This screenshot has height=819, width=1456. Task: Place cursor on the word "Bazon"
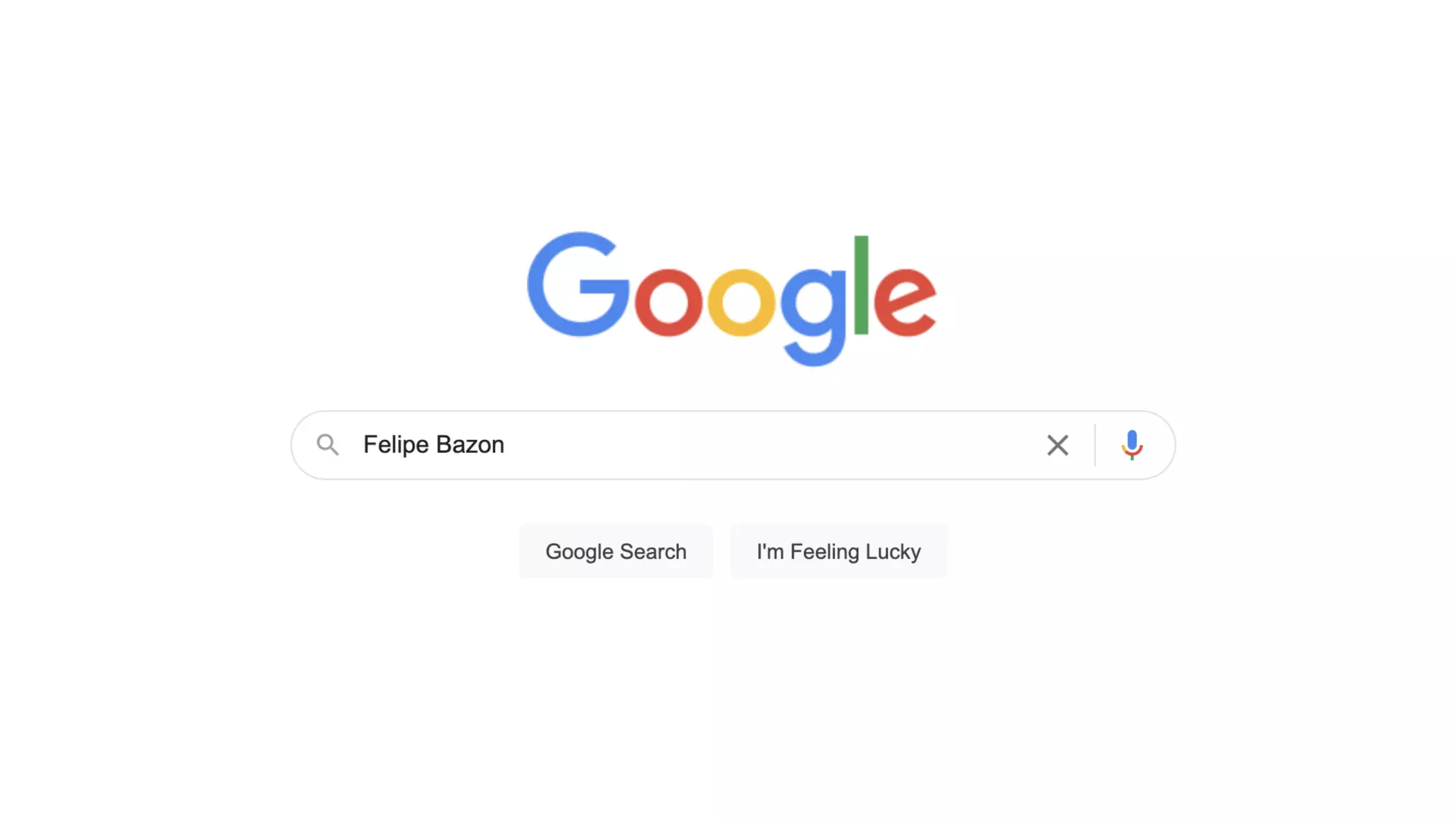tap(470, 445)
